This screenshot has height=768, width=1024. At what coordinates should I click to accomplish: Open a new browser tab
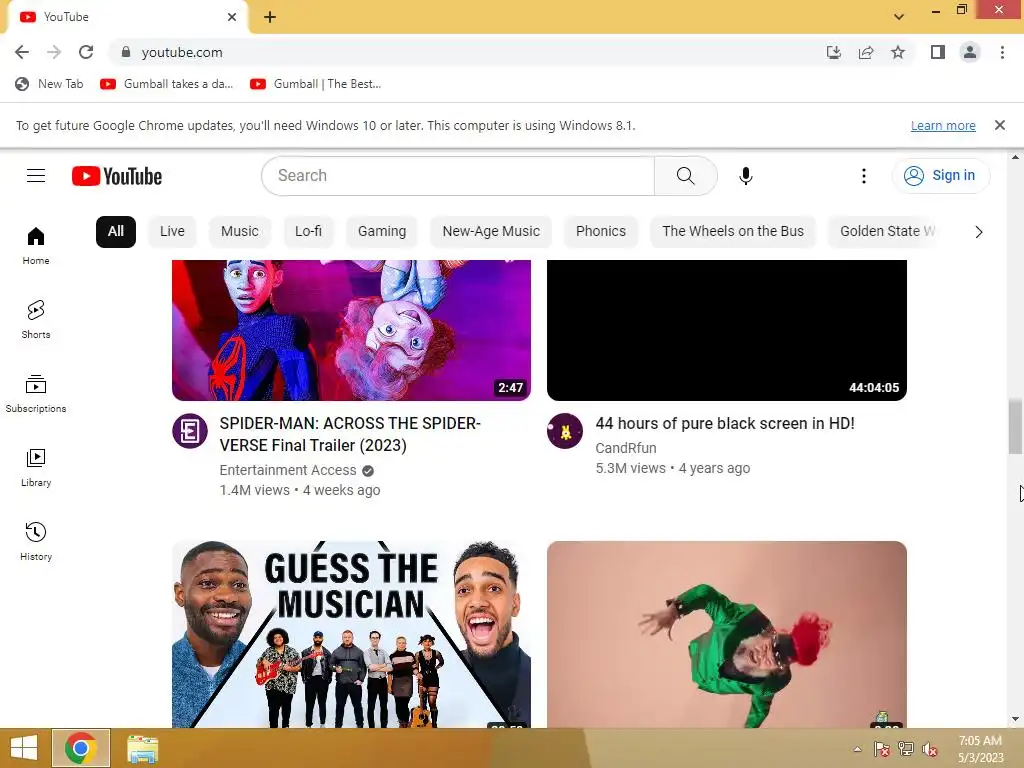pyautogui.click(x=270, y=17)
